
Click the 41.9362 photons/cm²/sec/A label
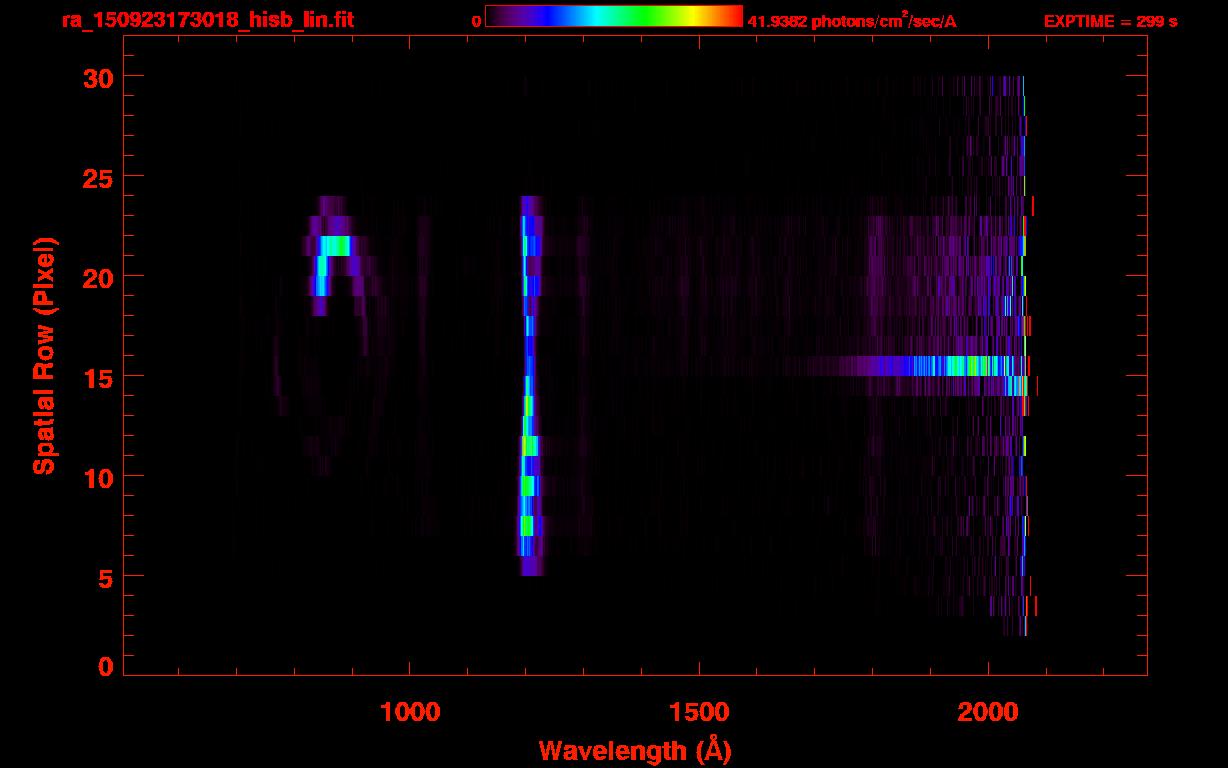pos(852,21)
